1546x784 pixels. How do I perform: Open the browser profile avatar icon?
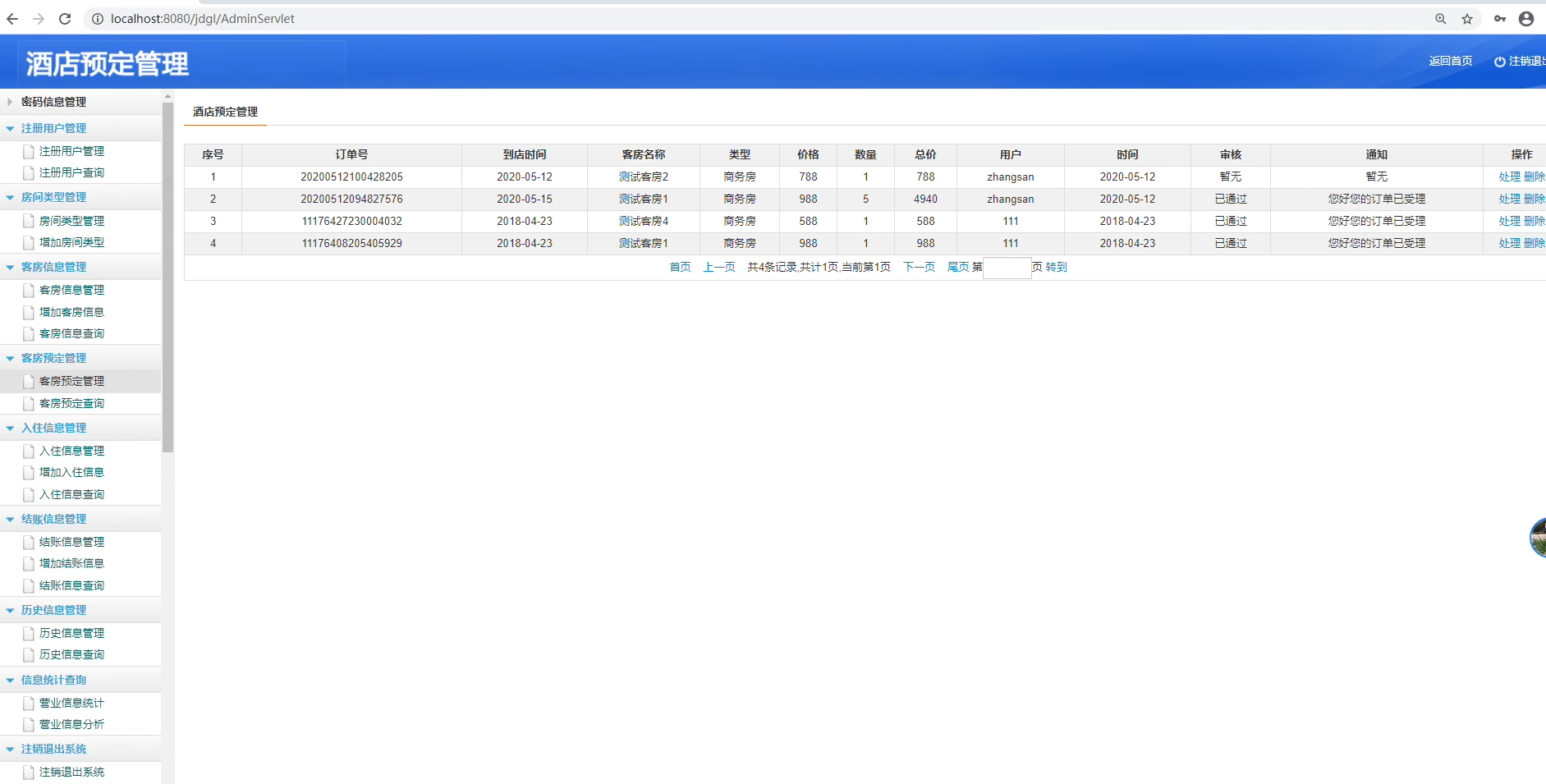(1526, 19)
